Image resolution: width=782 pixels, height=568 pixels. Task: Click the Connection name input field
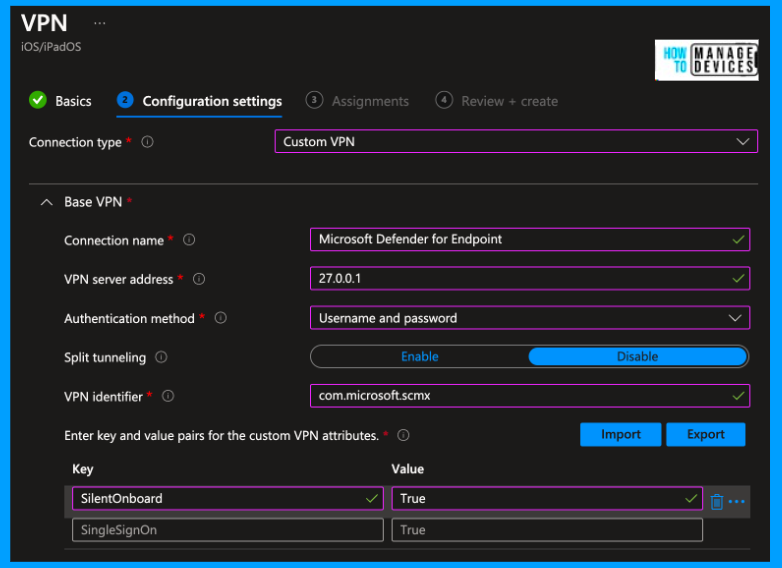[530, 239]
